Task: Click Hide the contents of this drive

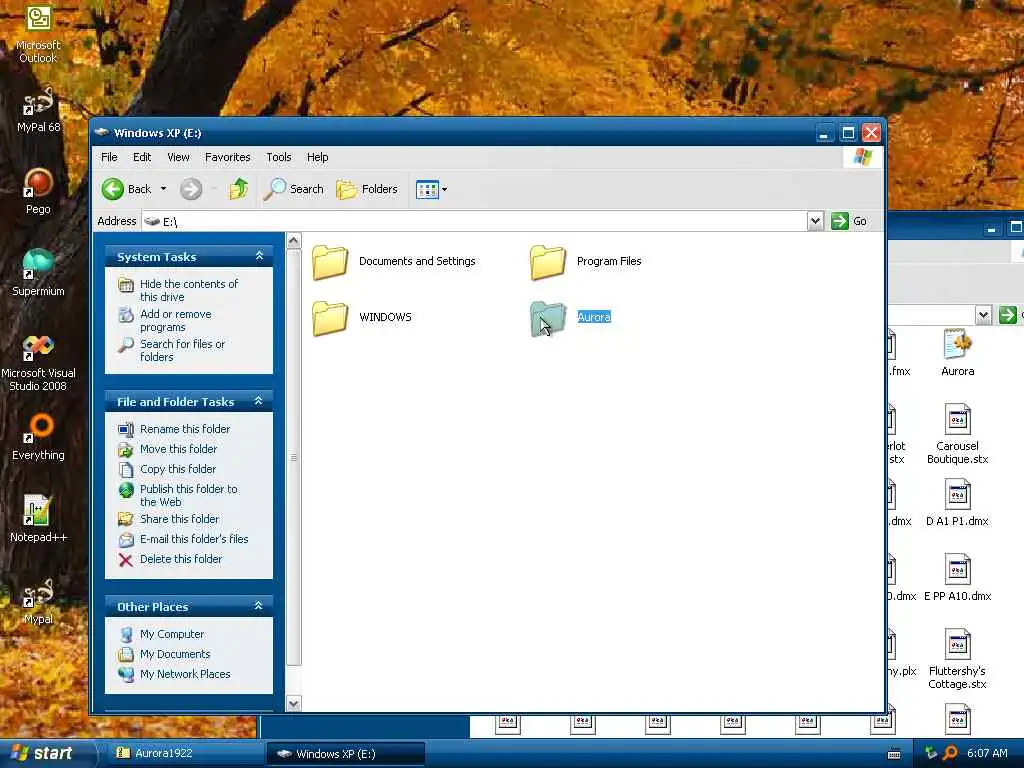Action: [x=189, y=290]
